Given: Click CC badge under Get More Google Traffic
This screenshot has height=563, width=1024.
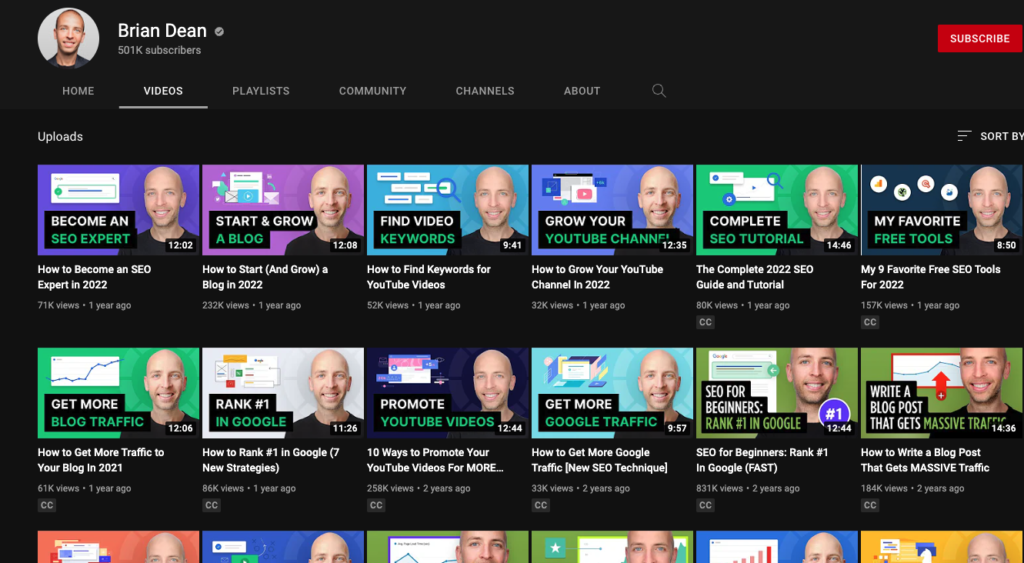Looking at the screenshot, I should pos(541,505).
